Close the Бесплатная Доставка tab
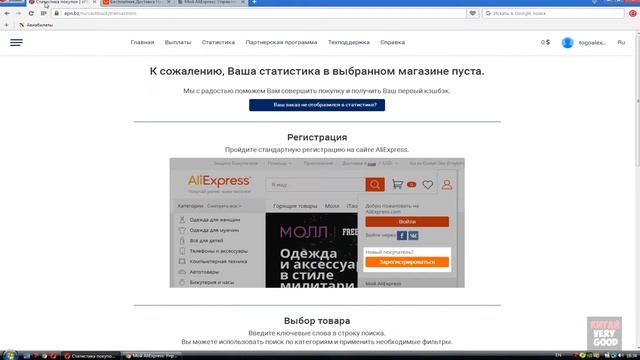 [169, 2]
